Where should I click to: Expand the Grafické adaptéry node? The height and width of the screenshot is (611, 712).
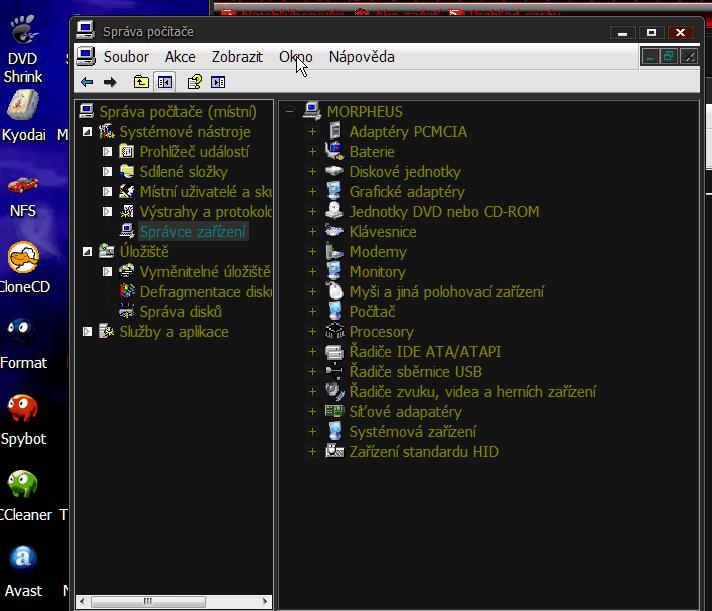(x=312, y=192)
